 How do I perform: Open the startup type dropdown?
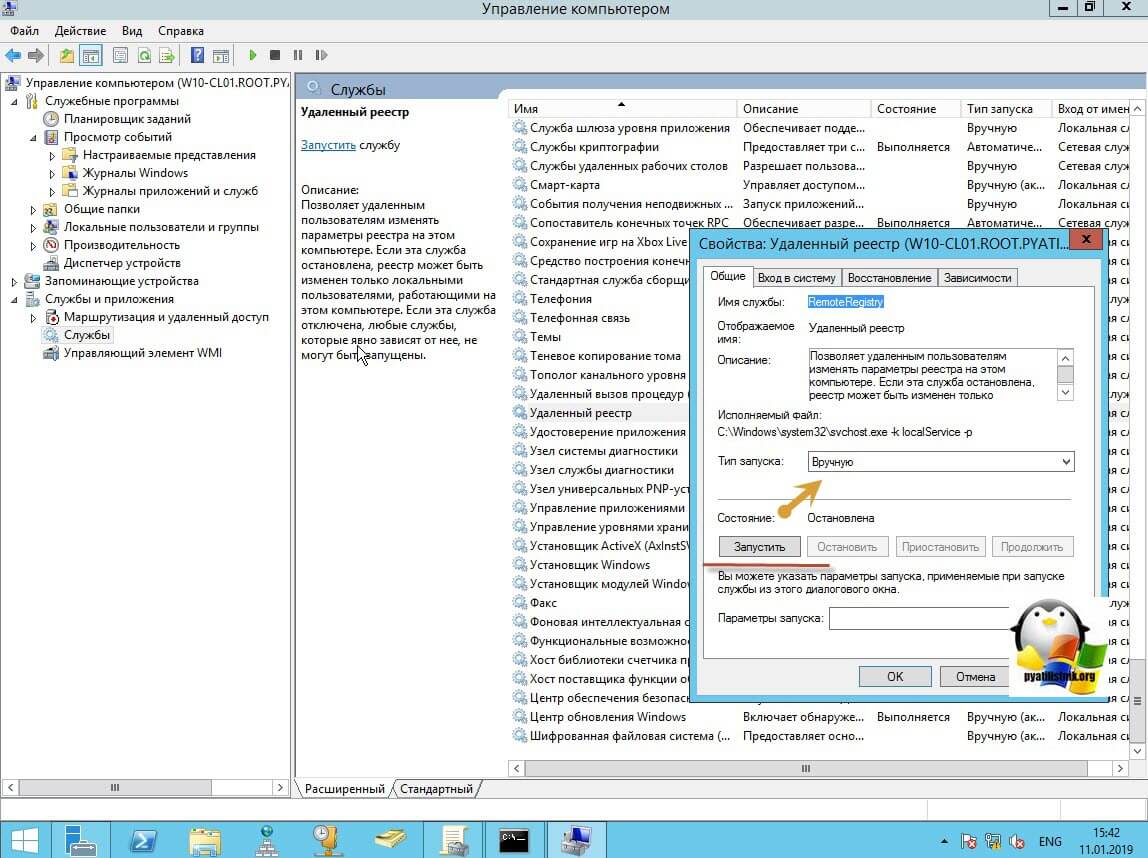coord(940,462)
